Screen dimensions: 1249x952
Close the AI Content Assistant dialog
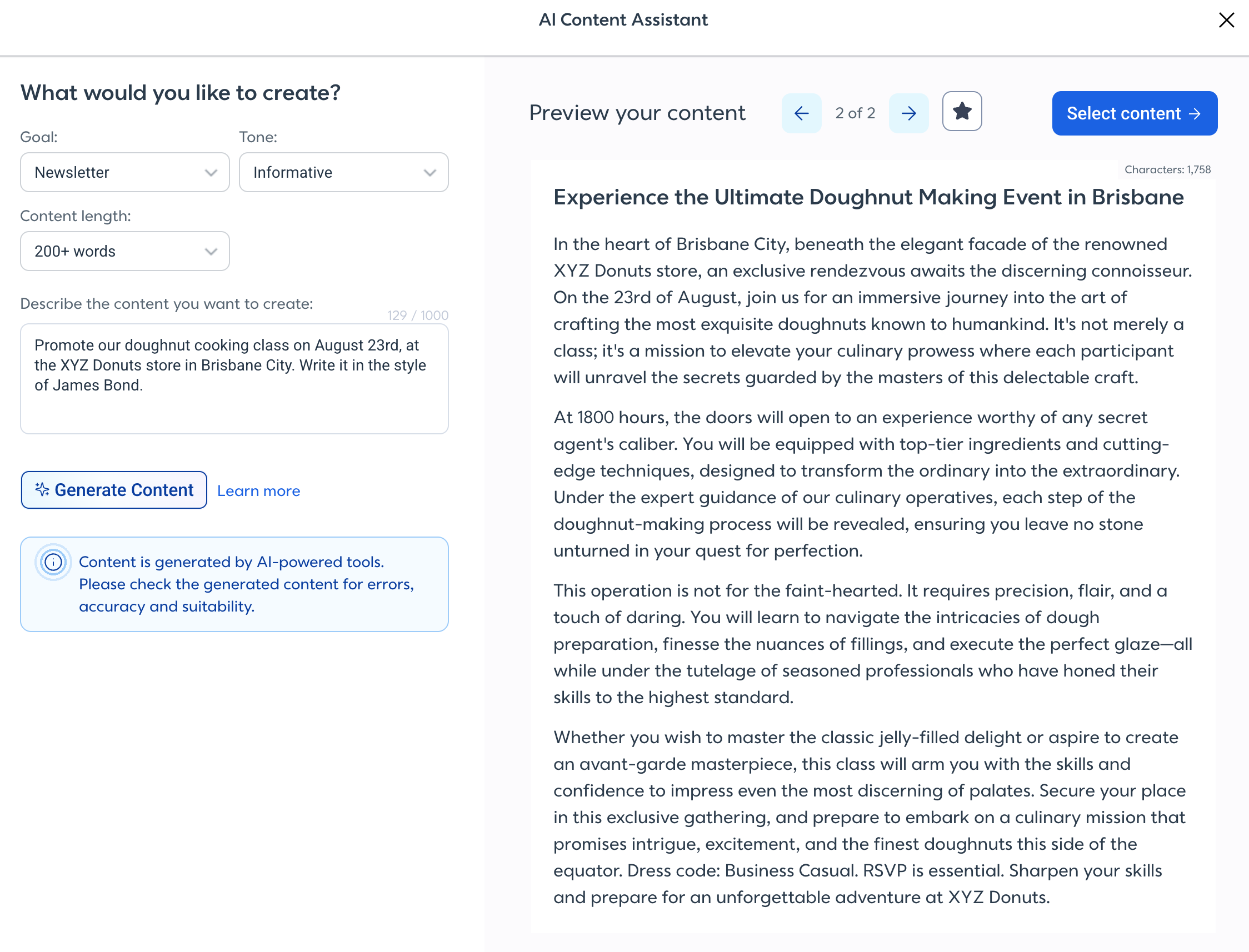[x=1226, y=20]
